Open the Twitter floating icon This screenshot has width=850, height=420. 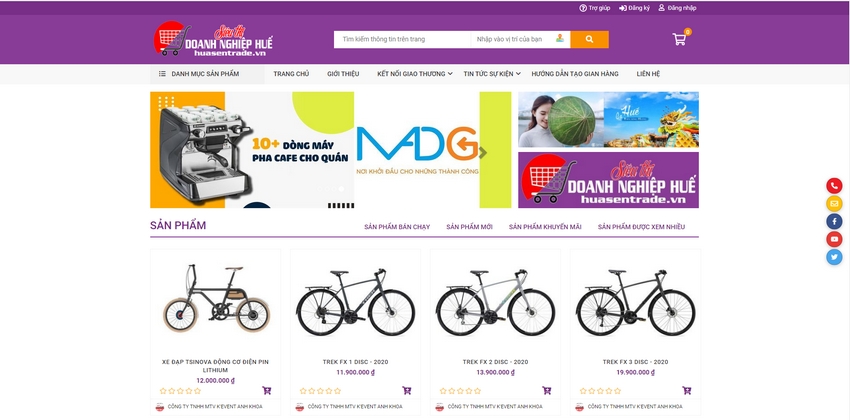834,256
